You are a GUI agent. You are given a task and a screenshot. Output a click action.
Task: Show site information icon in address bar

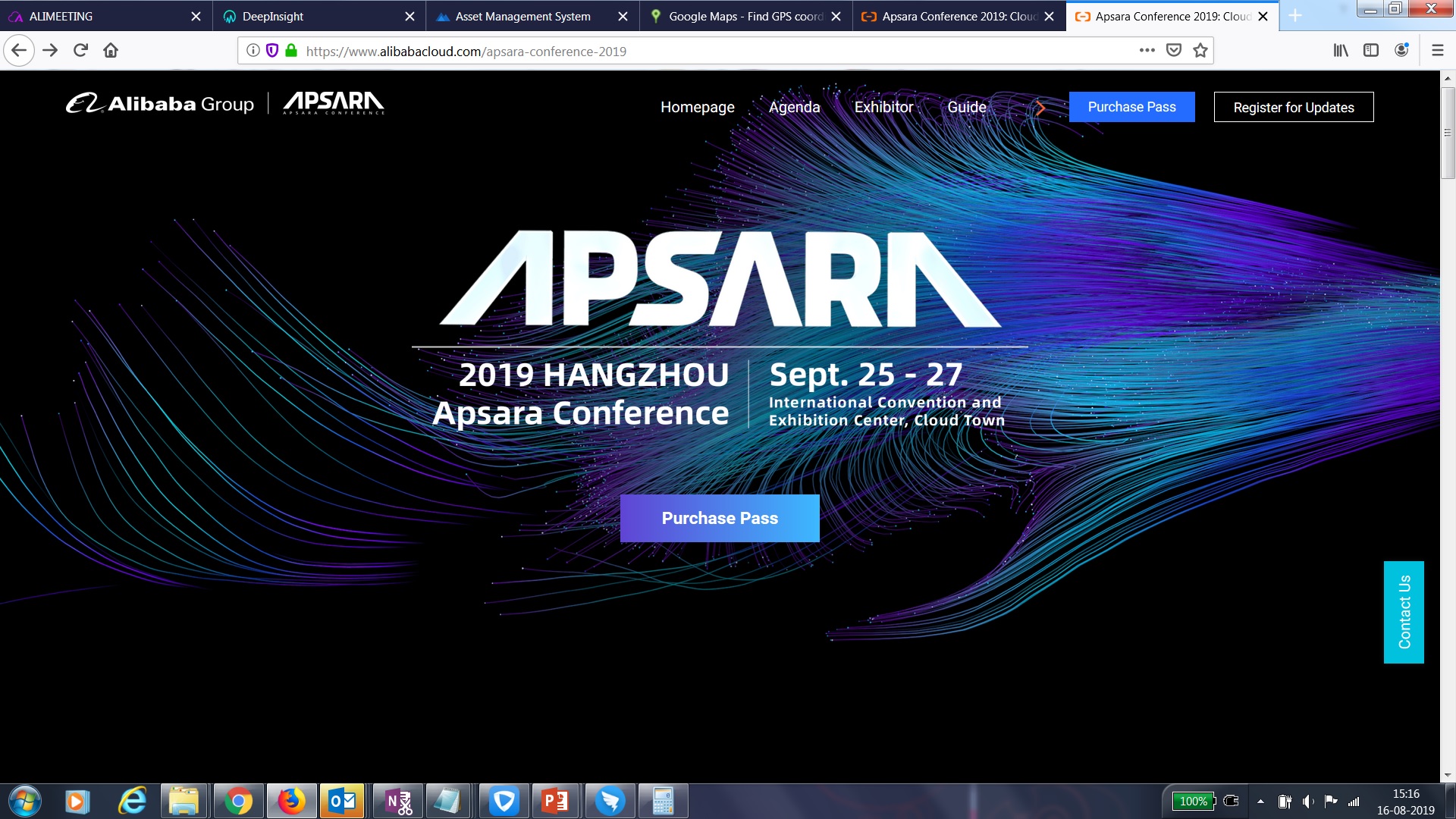(x=253, y=51)
